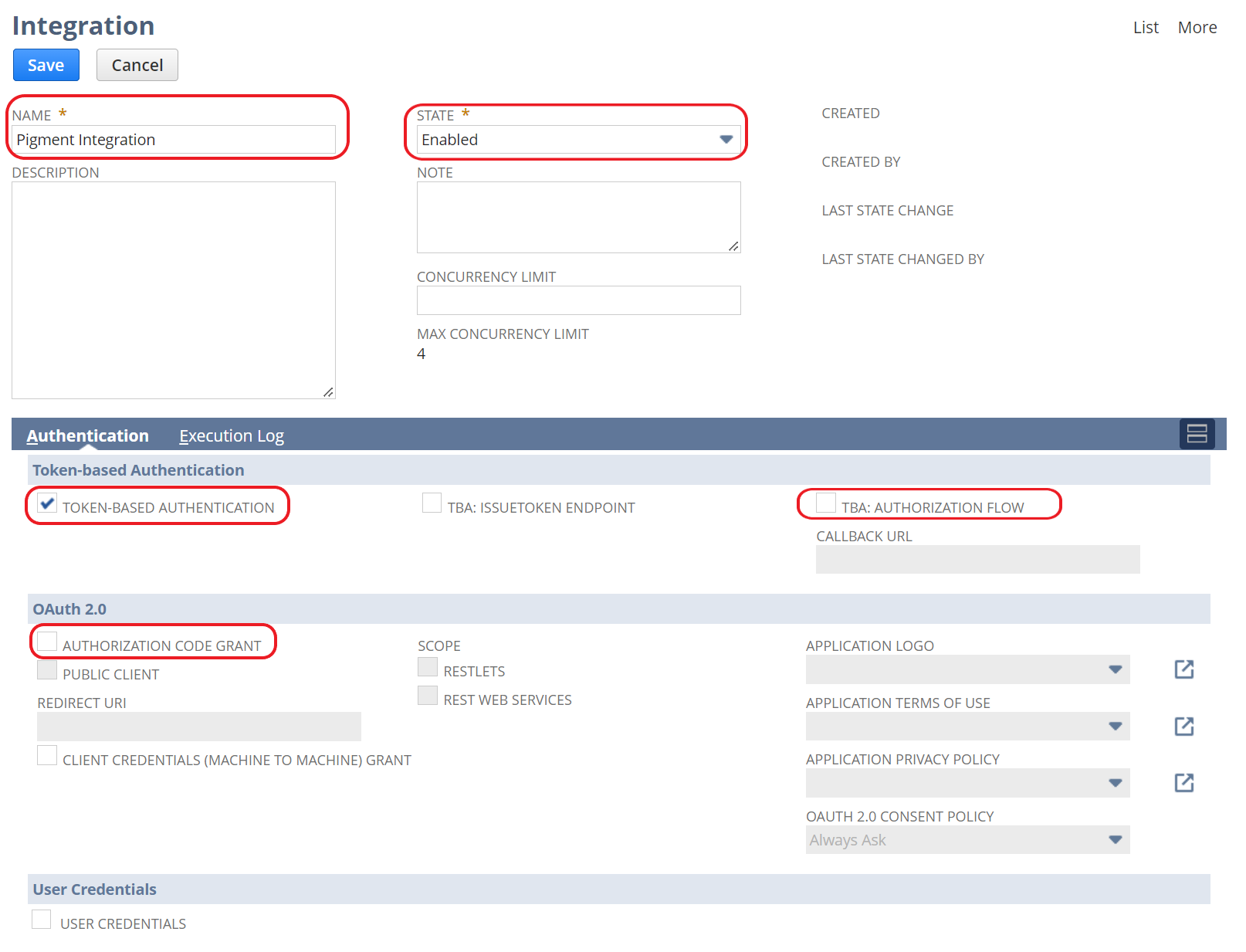The image size is (1246, 952).
Task: Click the User Credentials section header
Action: (619, 889)
